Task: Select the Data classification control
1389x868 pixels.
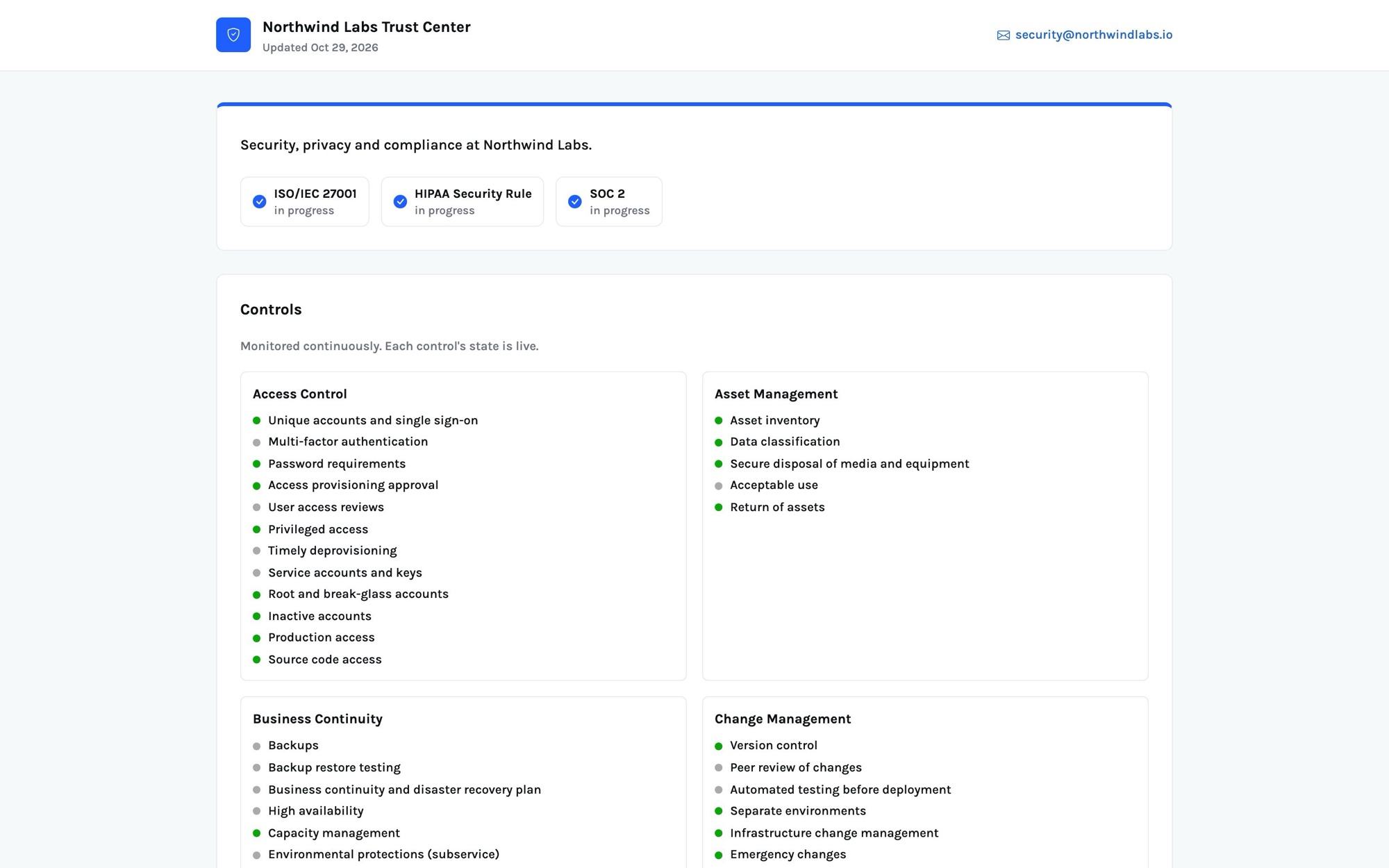Action: click(x=785, y=442)
